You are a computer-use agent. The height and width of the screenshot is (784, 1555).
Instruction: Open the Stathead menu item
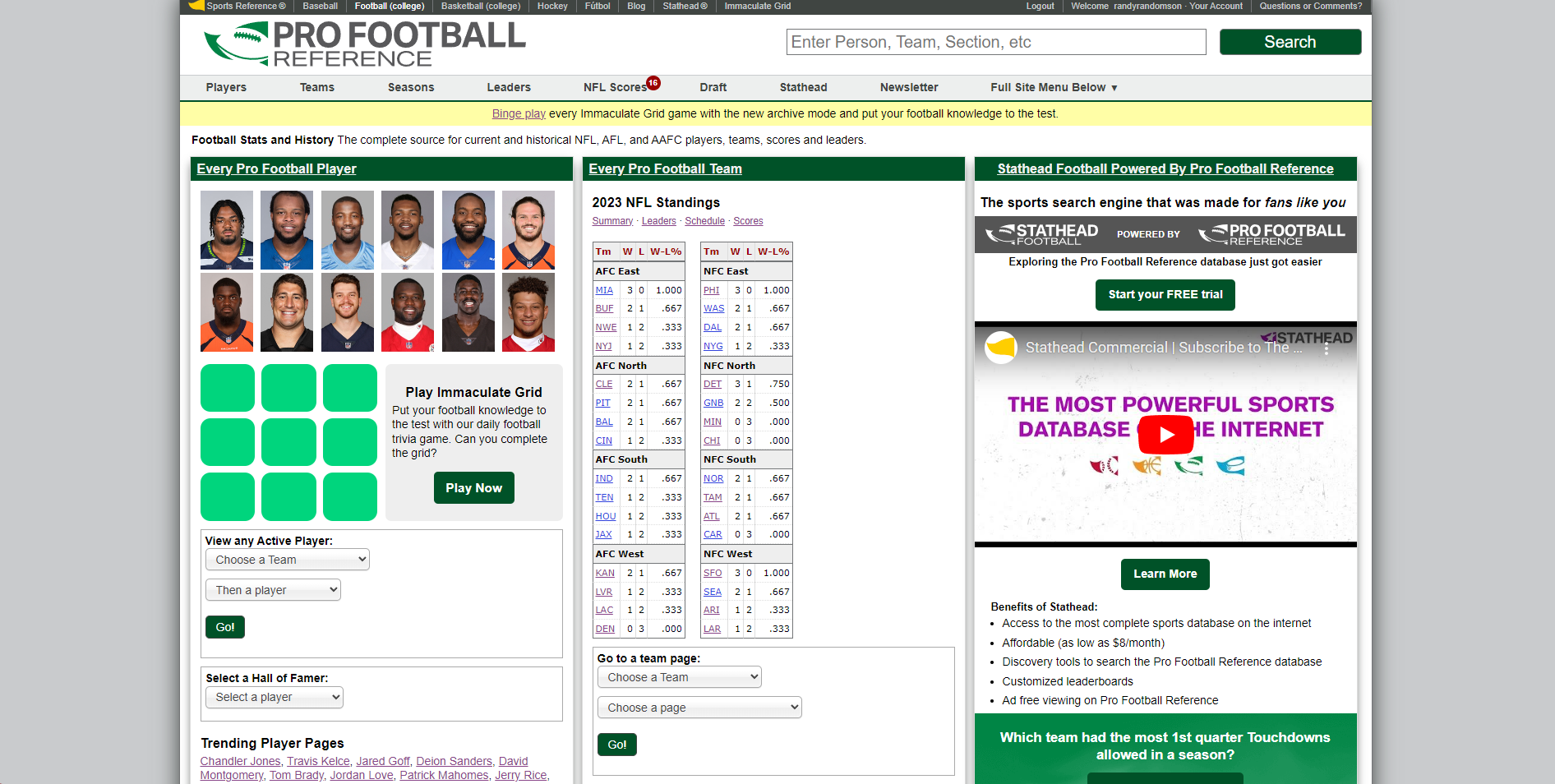coord(804,87)
